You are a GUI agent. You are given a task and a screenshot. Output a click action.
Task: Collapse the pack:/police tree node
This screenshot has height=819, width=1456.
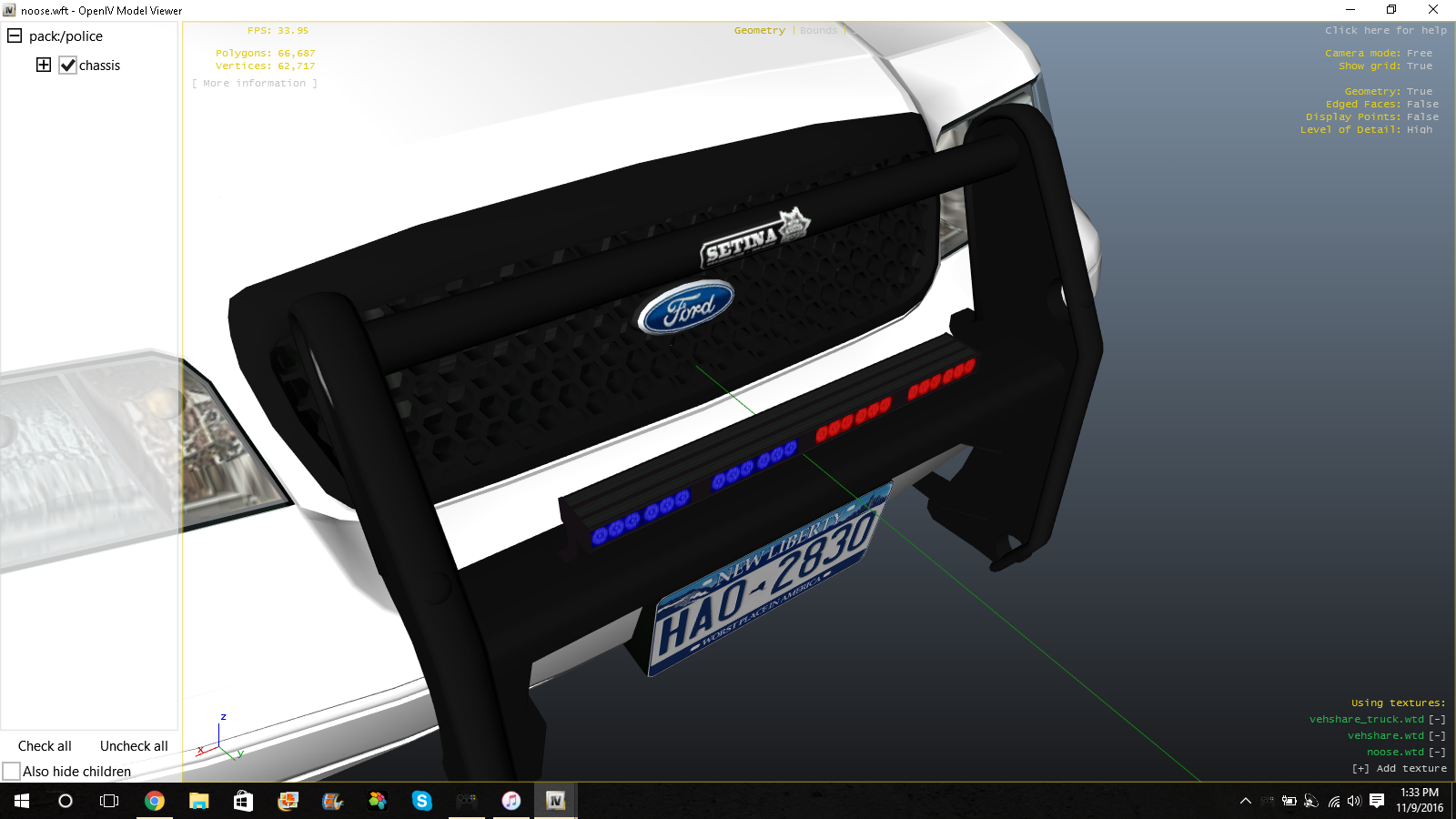tap(15, 36)
